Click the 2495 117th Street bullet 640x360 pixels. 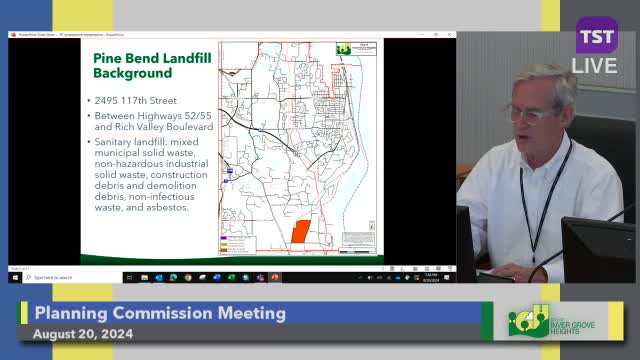pyautogui.click(x=136, y=100)
